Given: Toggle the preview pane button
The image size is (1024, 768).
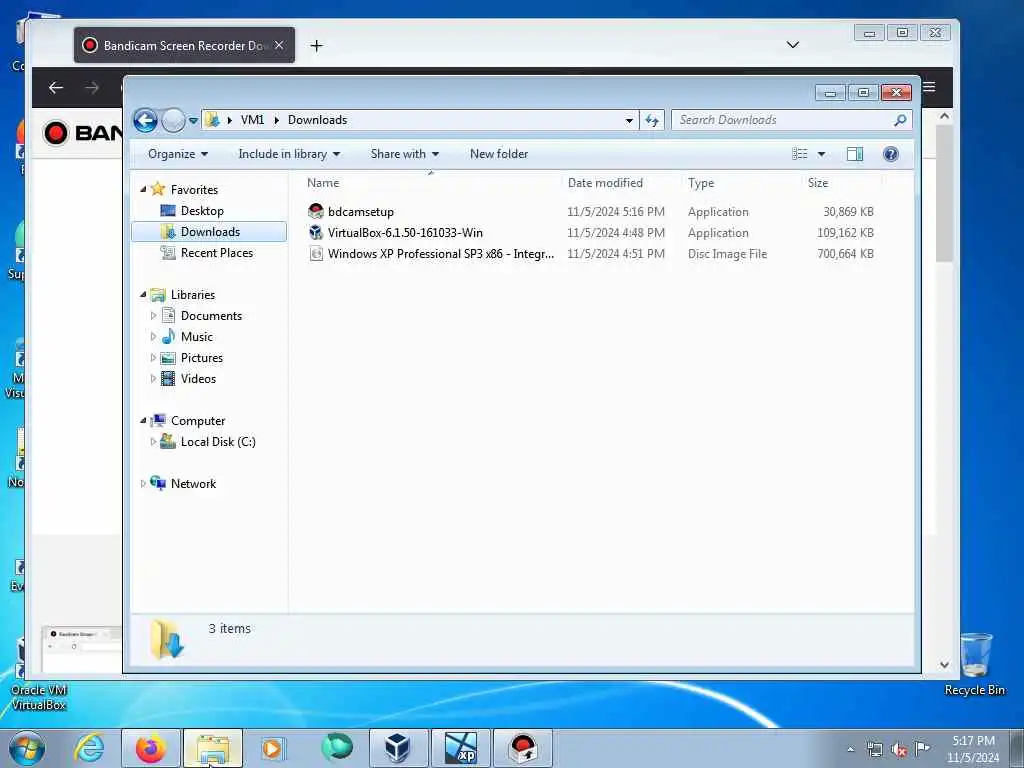Looking at the screenshot, I should tap(855, 154).
